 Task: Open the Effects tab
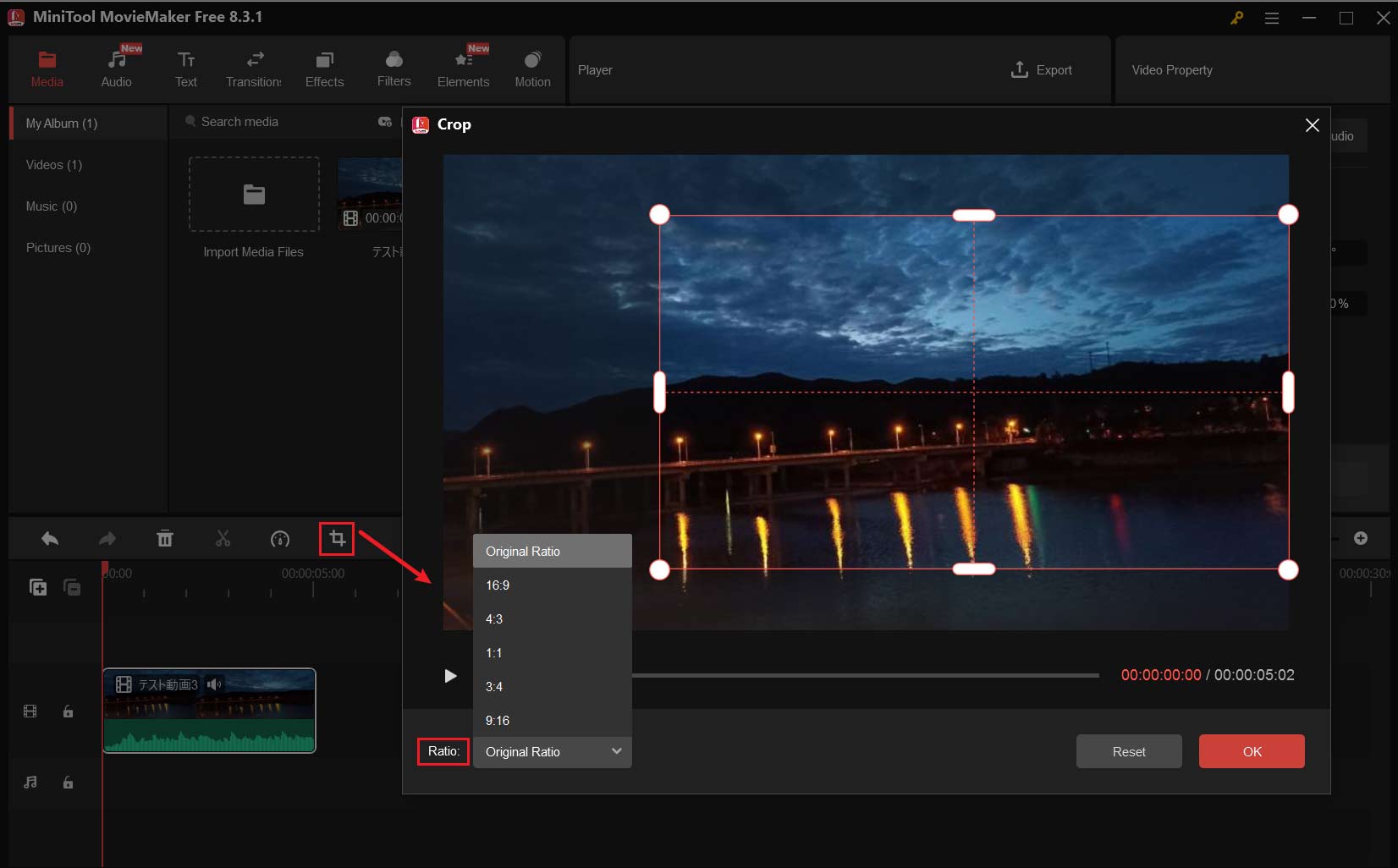pyautogui.click(x=324, y=69)
